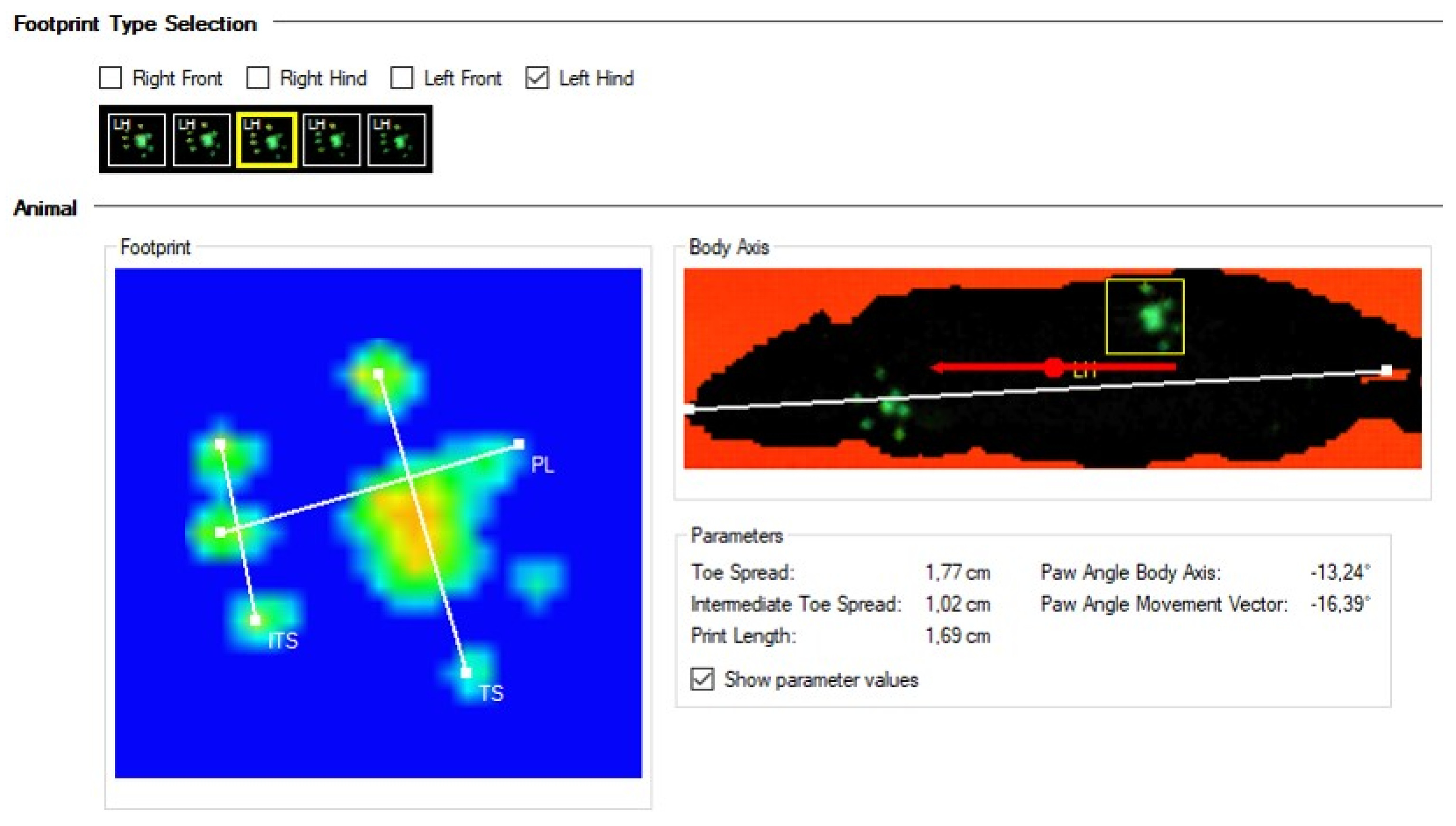The image size is (1456, 826).
Task: Click the Toe Spread value 1,77 cm
Action: click(x=957, y=573)
